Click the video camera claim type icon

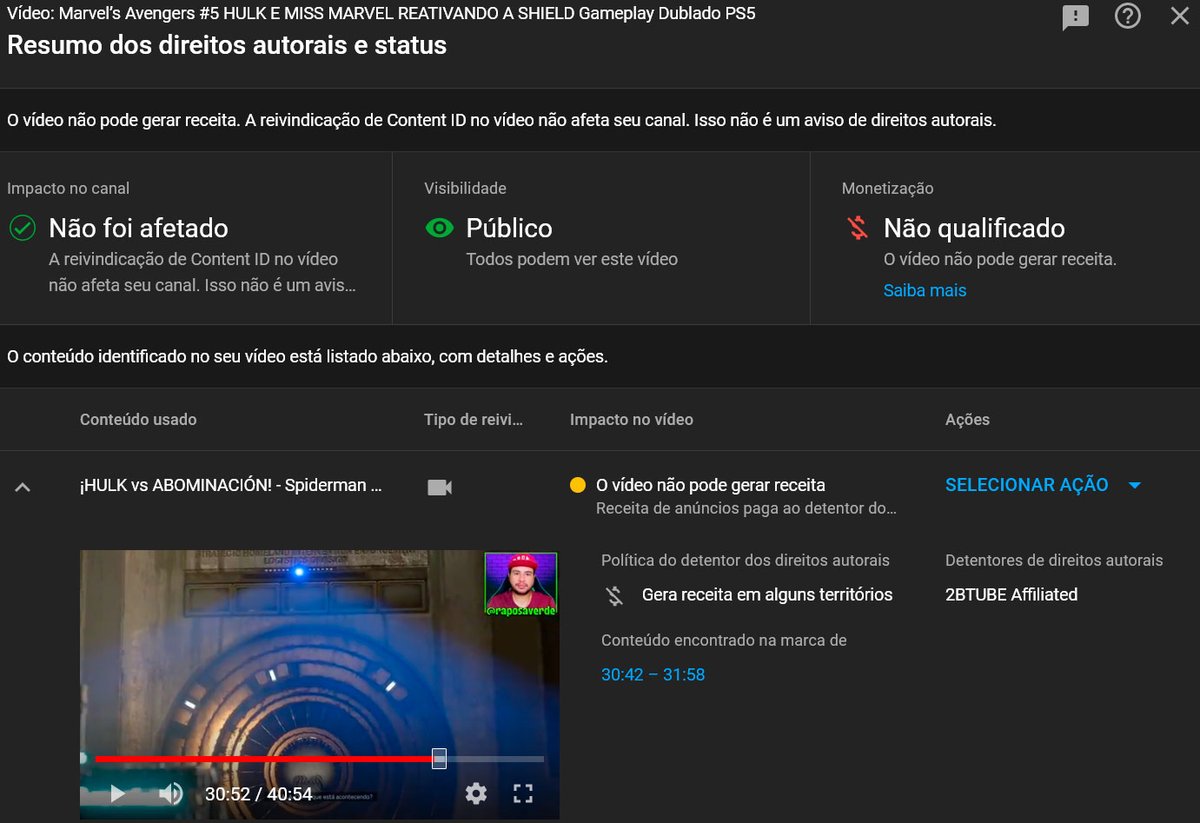pyautogui.click(x=440, y=487)
